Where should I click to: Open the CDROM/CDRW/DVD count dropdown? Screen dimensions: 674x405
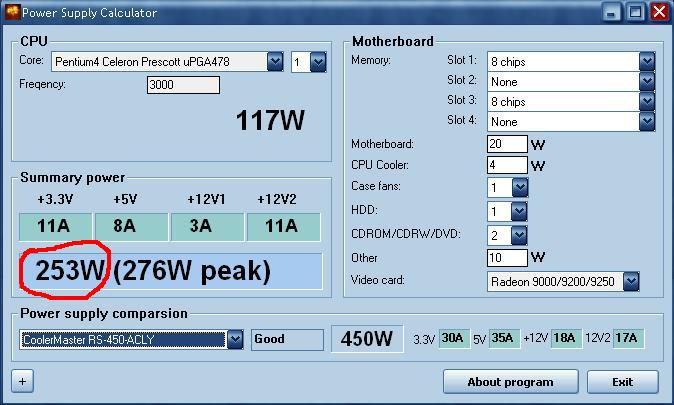click(518, 235)
